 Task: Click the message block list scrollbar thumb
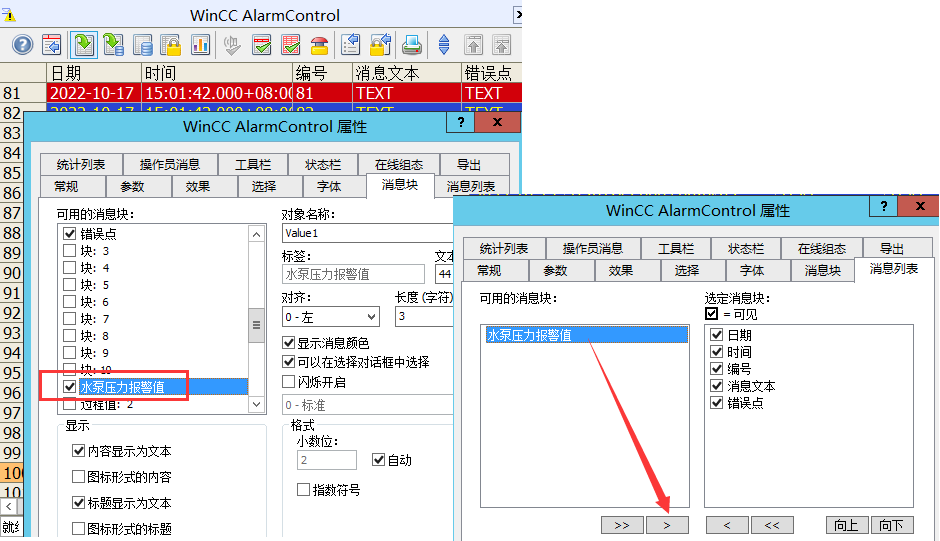pyautogui.click(x=257, y=325)
